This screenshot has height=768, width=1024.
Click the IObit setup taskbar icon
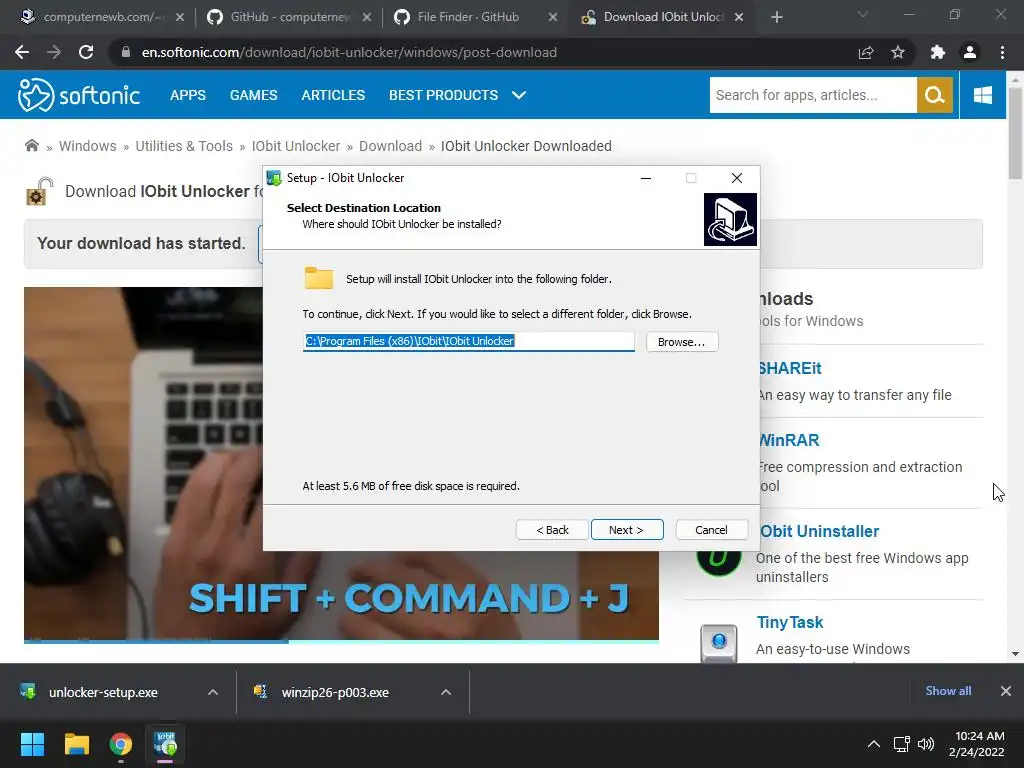click(165, 744)
